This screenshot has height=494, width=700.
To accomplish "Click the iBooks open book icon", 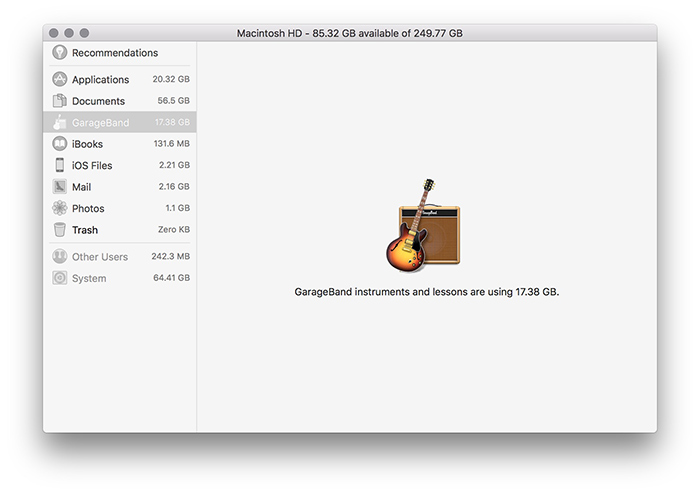I will click(59, 144).
